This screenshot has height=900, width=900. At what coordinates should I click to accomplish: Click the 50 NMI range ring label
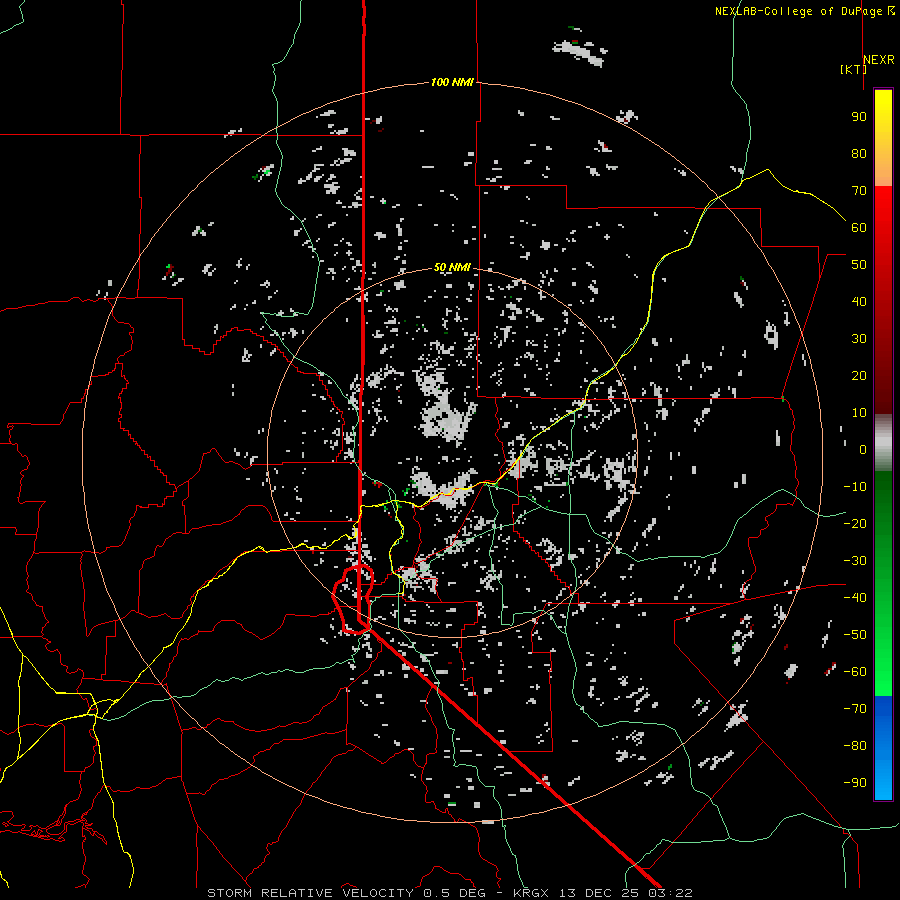[x=452, y=267]
